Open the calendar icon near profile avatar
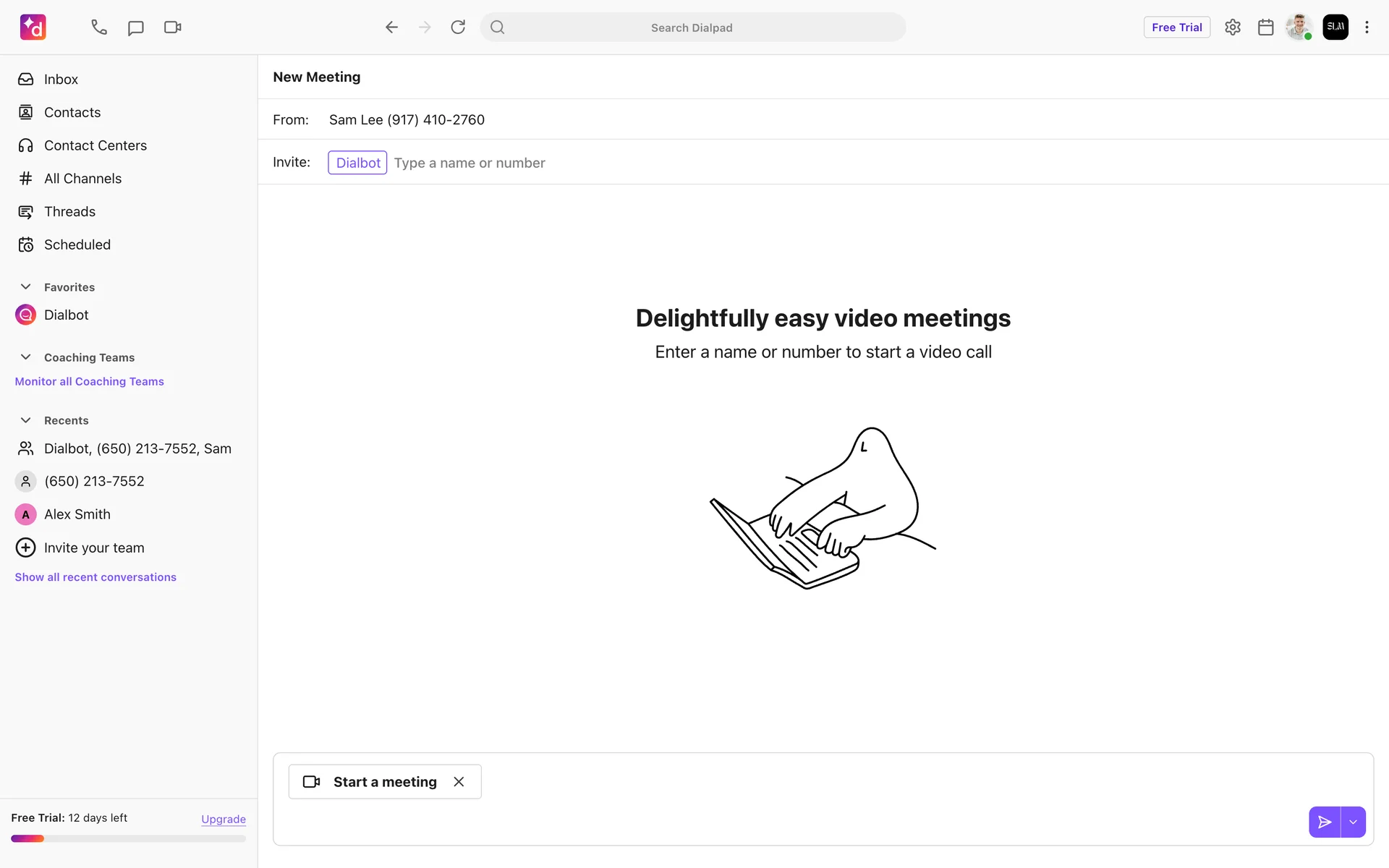Screen dimensions: 1389x868 point(1265,27)
